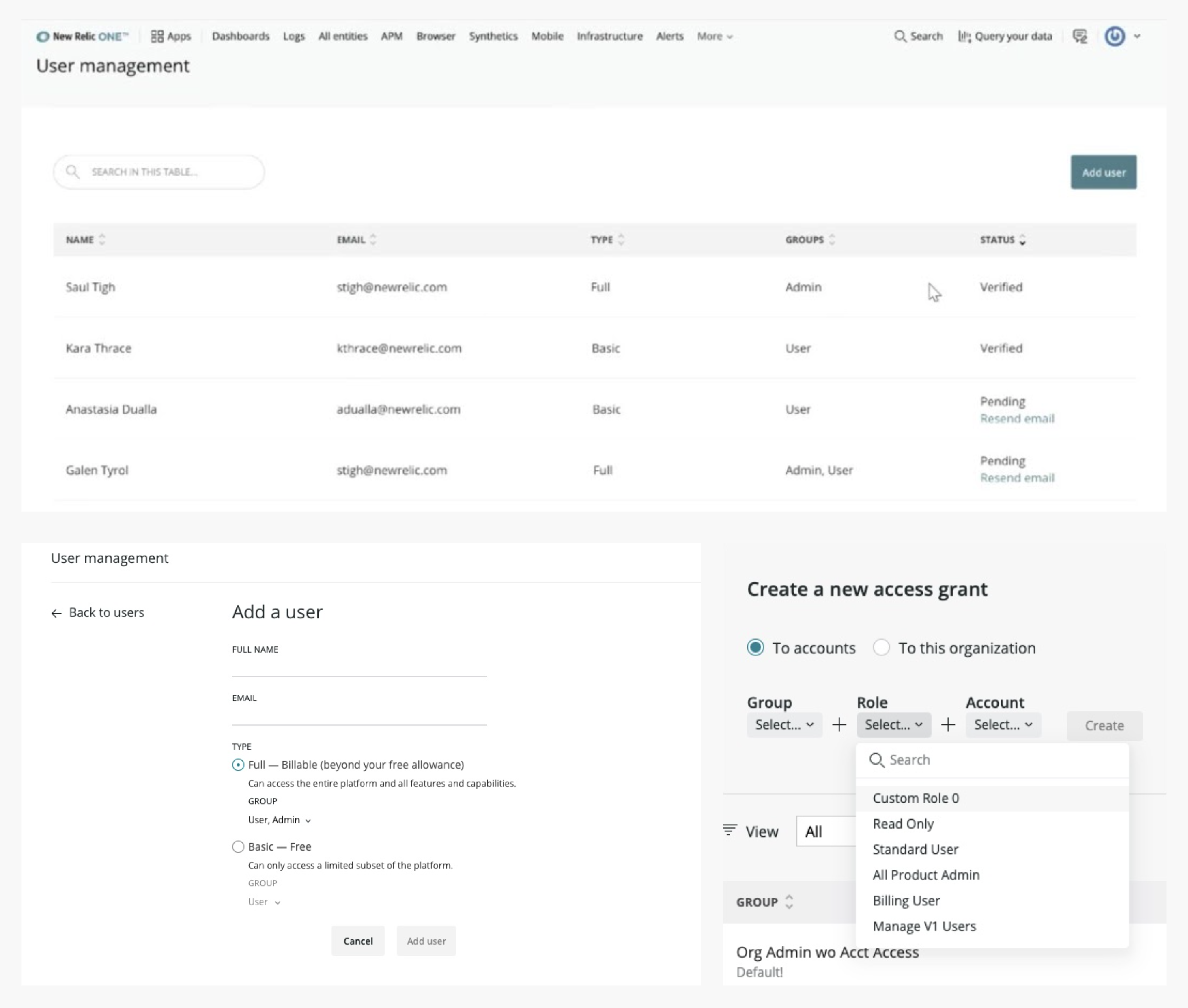Sort the table by the Name column arrows
1188x1008 pixels.
102,239
